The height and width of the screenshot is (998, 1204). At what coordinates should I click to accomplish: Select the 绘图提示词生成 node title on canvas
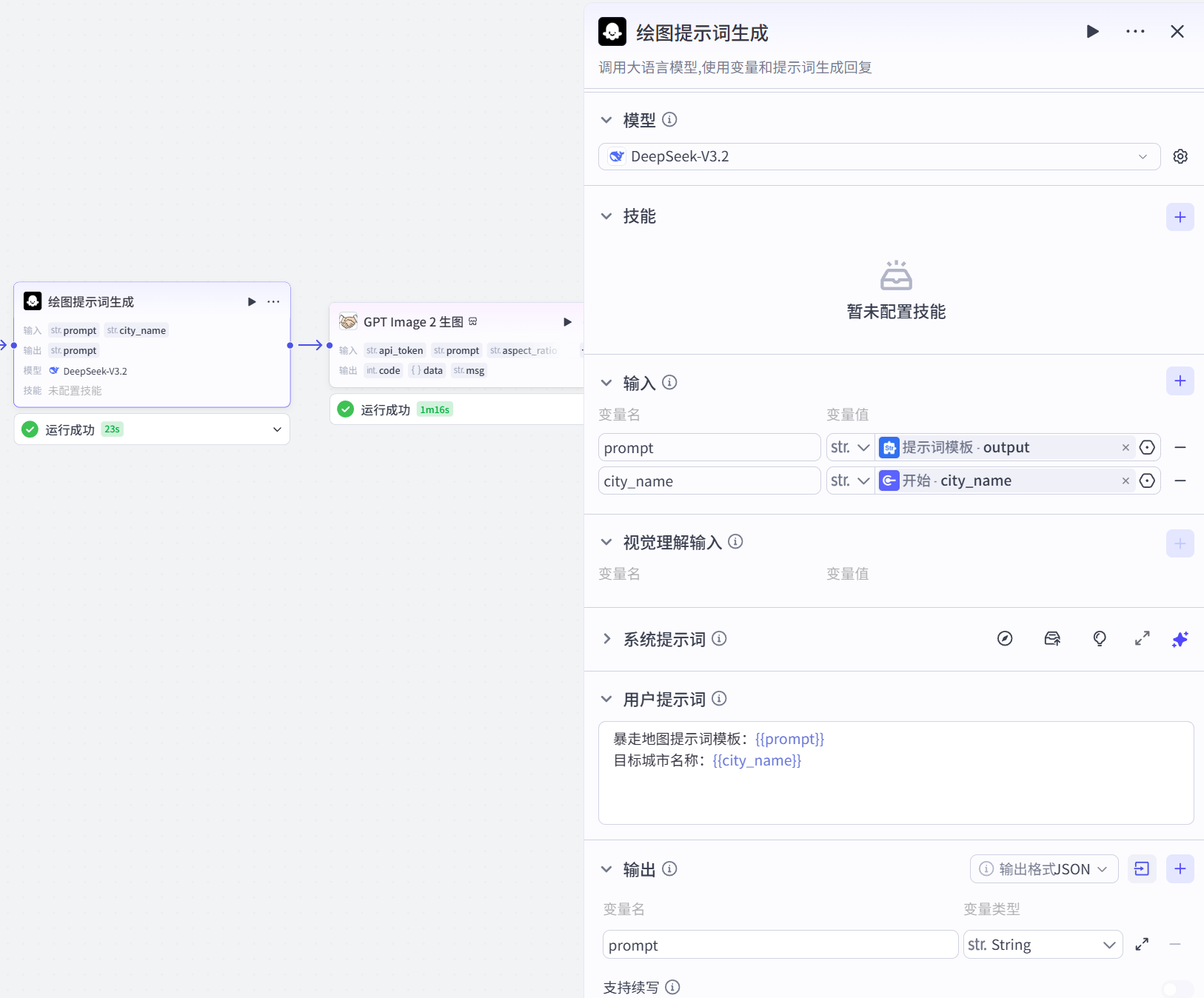91,302
